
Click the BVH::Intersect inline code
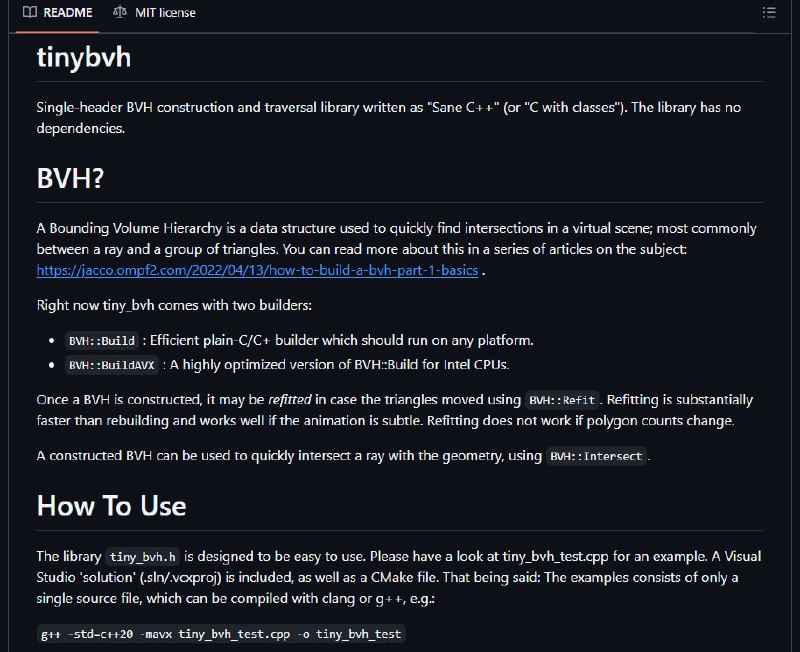coord(596,456)
